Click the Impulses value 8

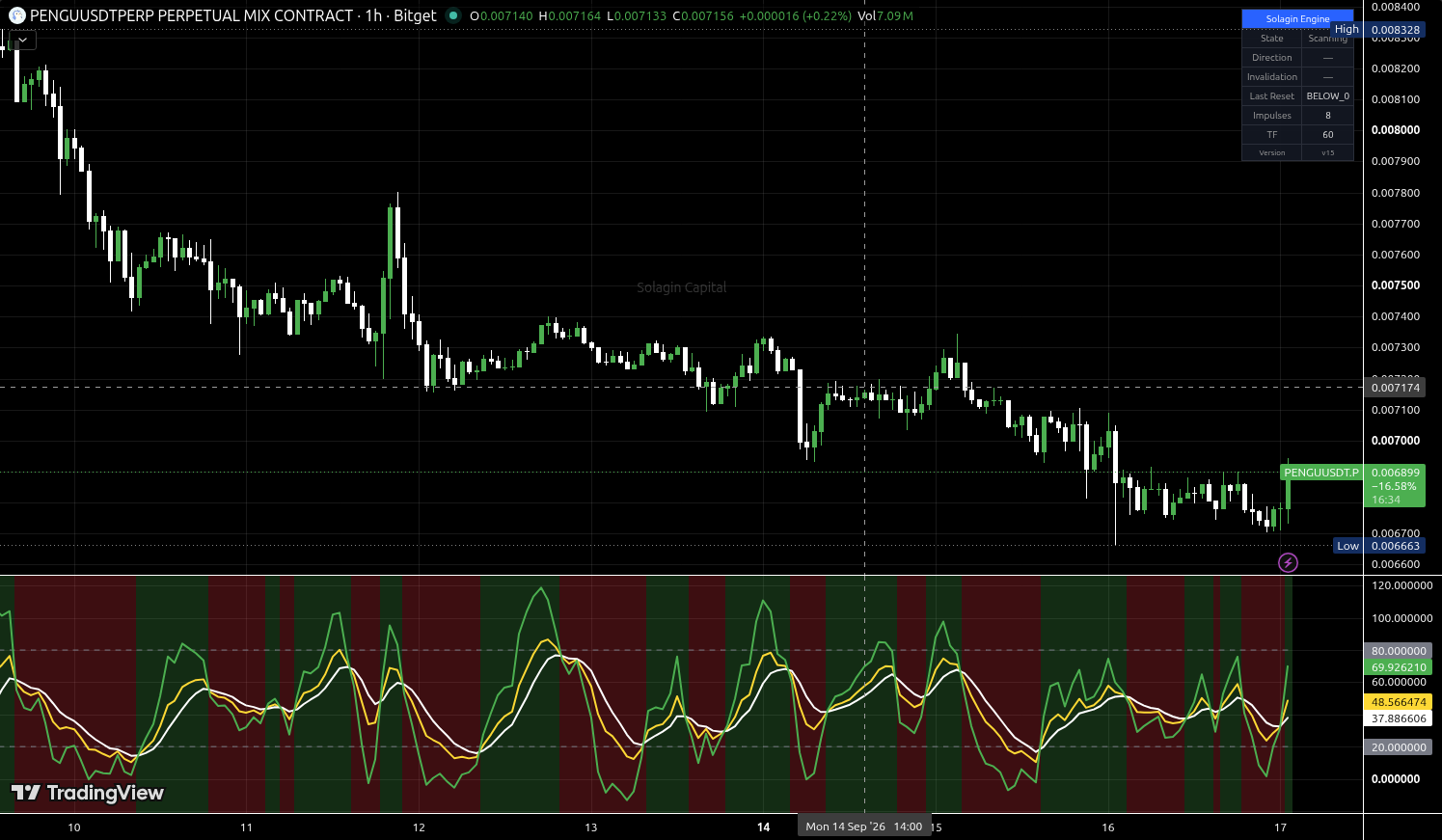tap(1328, 116)
